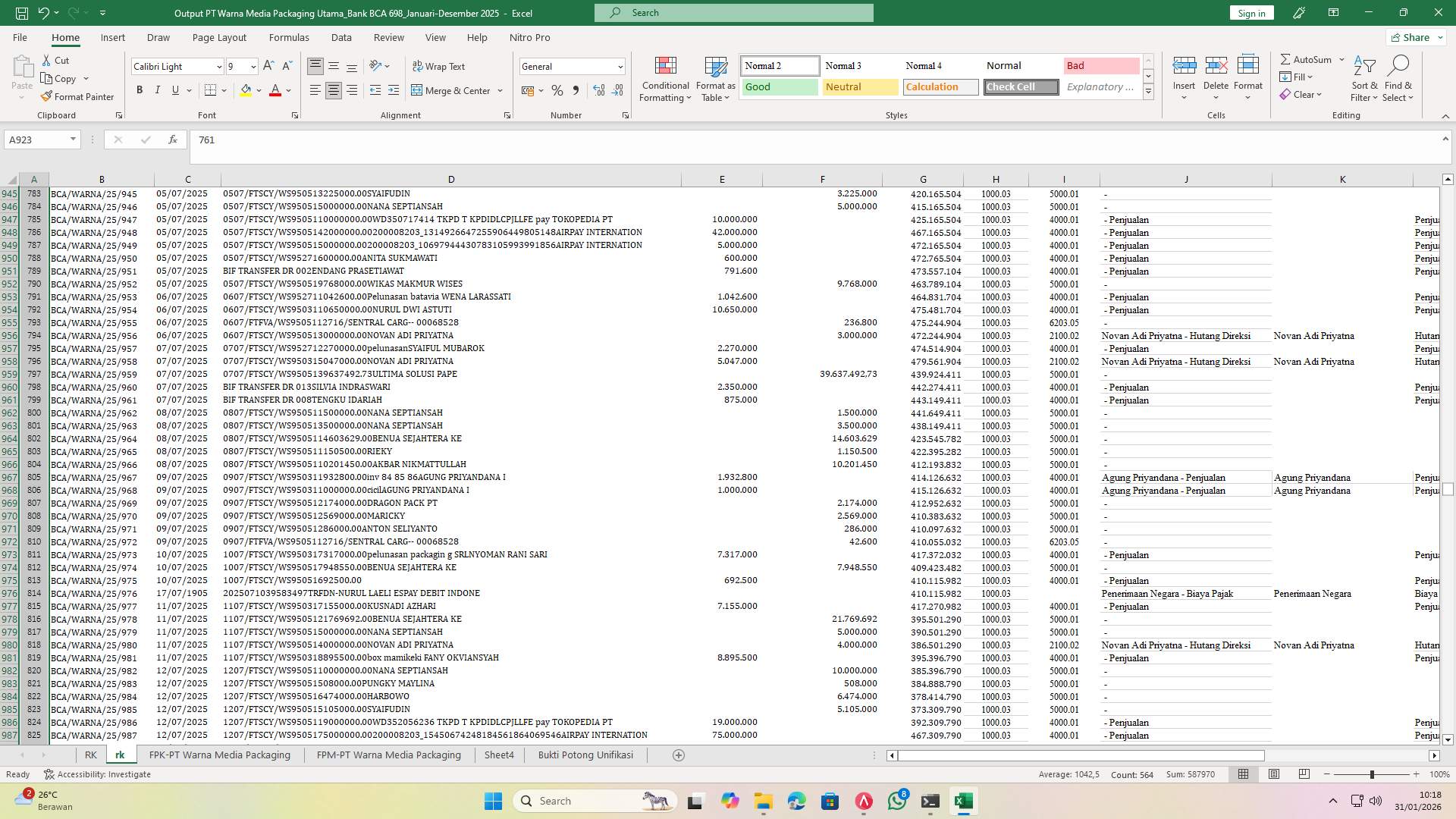Expand the Merge & Center options
Screen dimensions: 1456x819
click(x=500, y=90)
